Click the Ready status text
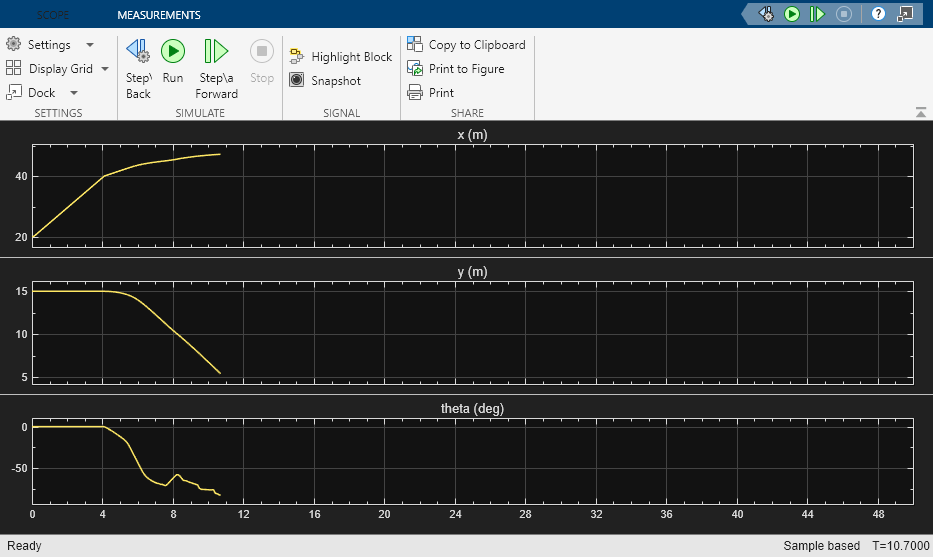Image resolution: width=933 pixels, height=557 pixels. [24, 546]
